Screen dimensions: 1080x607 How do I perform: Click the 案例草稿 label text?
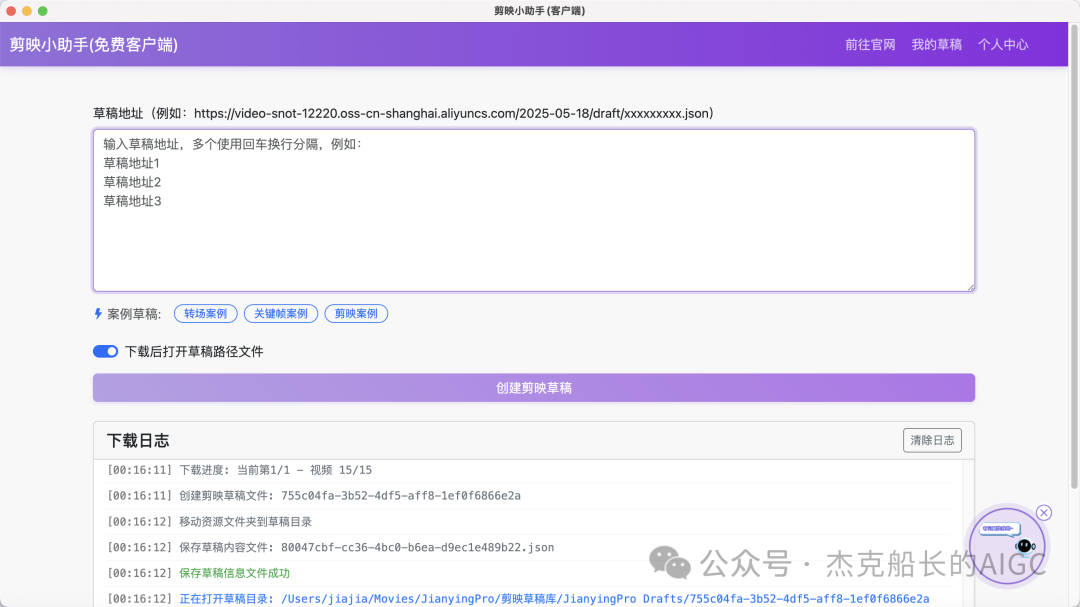[134, 314]
